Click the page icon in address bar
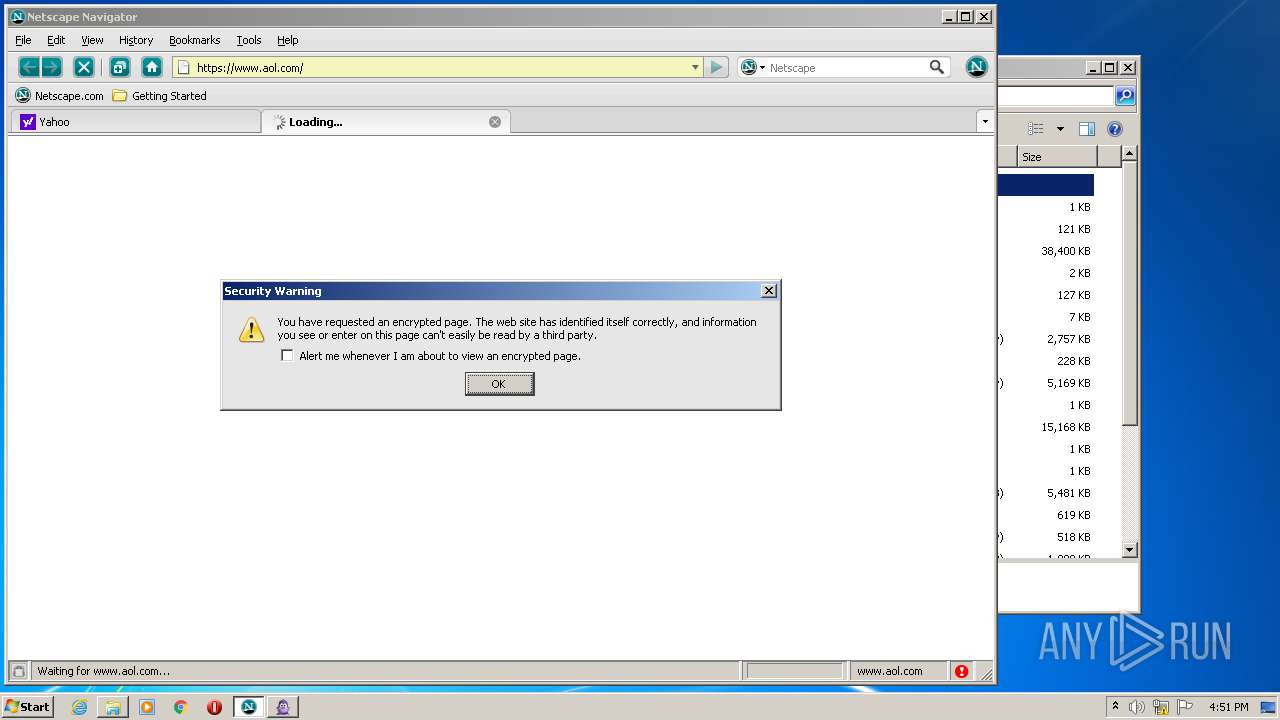The height and width of the screenshot is (720, 1280). pos(183,67)
